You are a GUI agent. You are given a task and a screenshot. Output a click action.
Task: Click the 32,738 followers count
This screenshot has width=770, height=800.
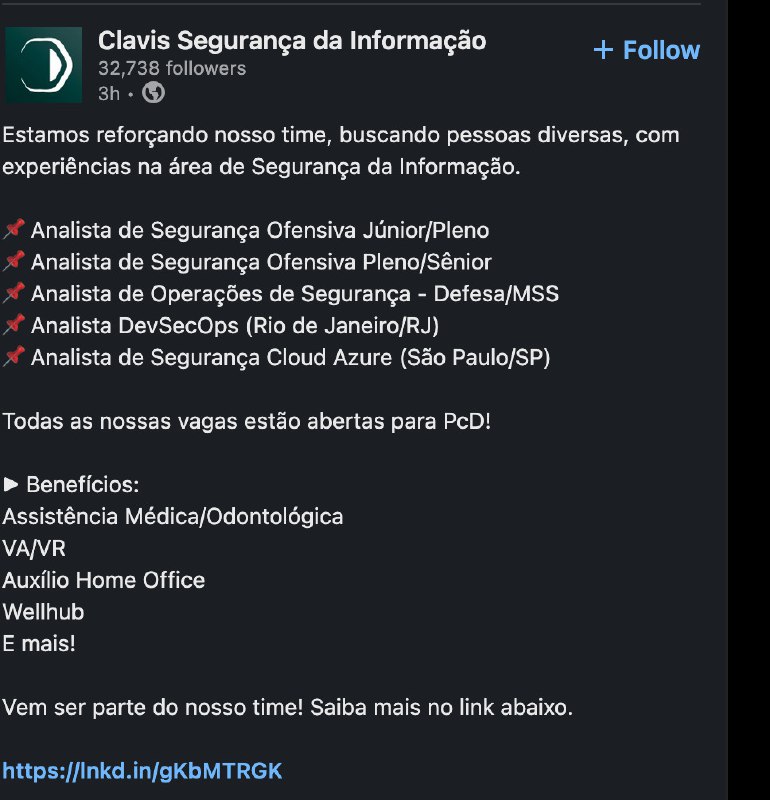coord(171,68)
